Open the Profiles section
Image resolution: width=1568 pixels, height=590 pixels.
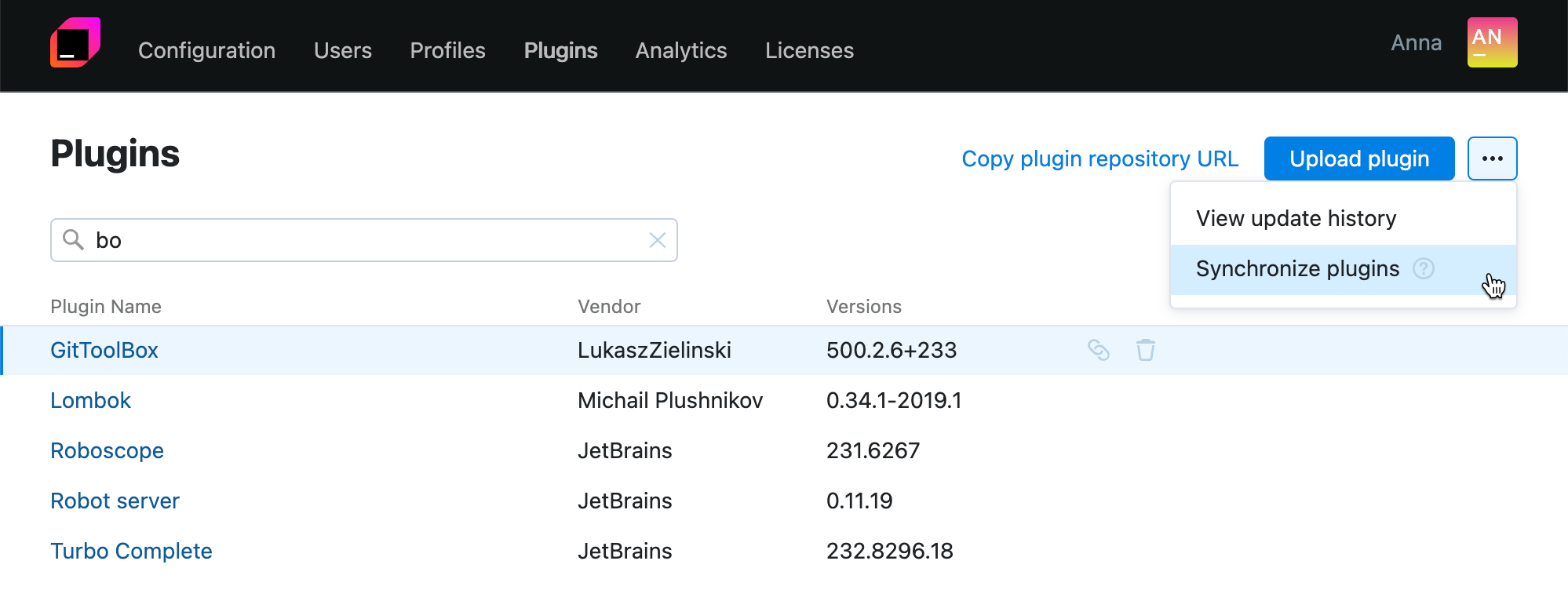click(x=447, y=50)
